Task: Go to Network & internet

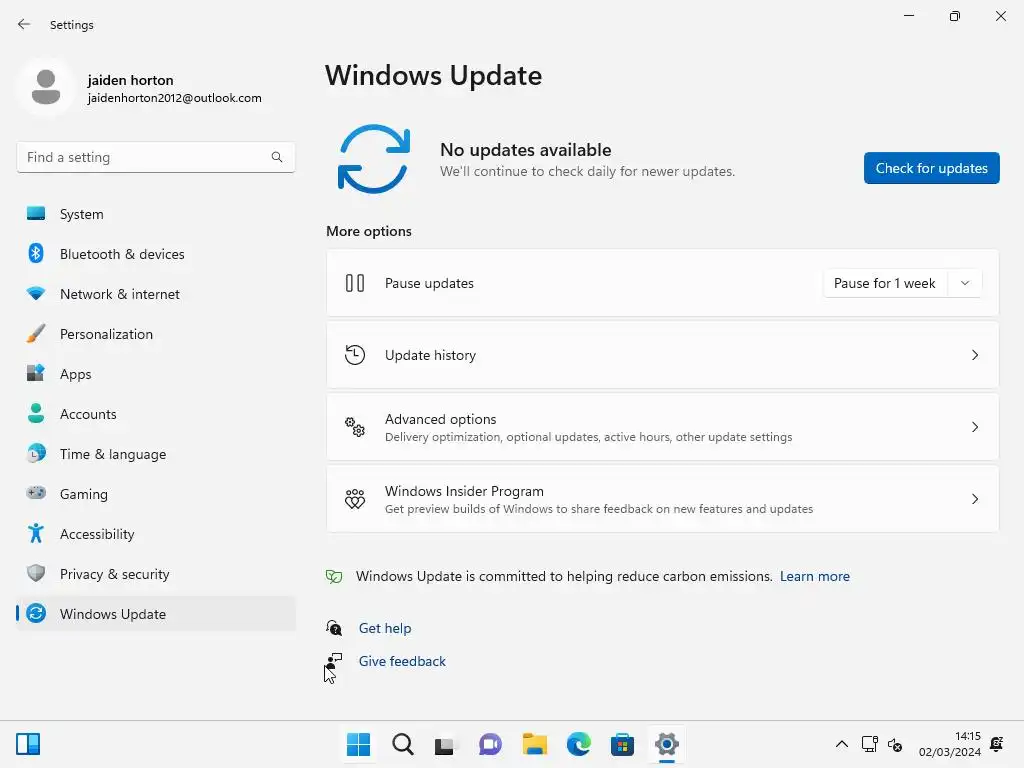Action: (155, 294)
